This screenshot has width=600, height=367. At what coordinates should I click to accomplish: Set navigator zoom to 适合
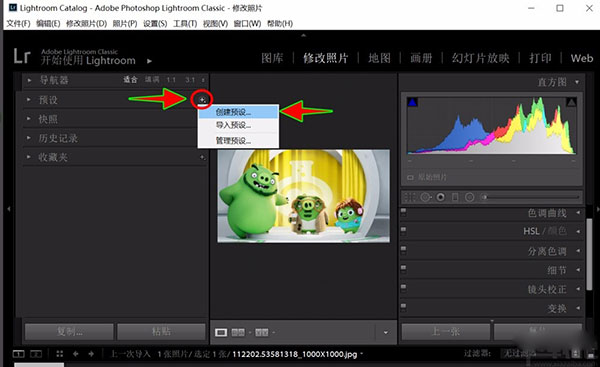[x=130, y=80]
